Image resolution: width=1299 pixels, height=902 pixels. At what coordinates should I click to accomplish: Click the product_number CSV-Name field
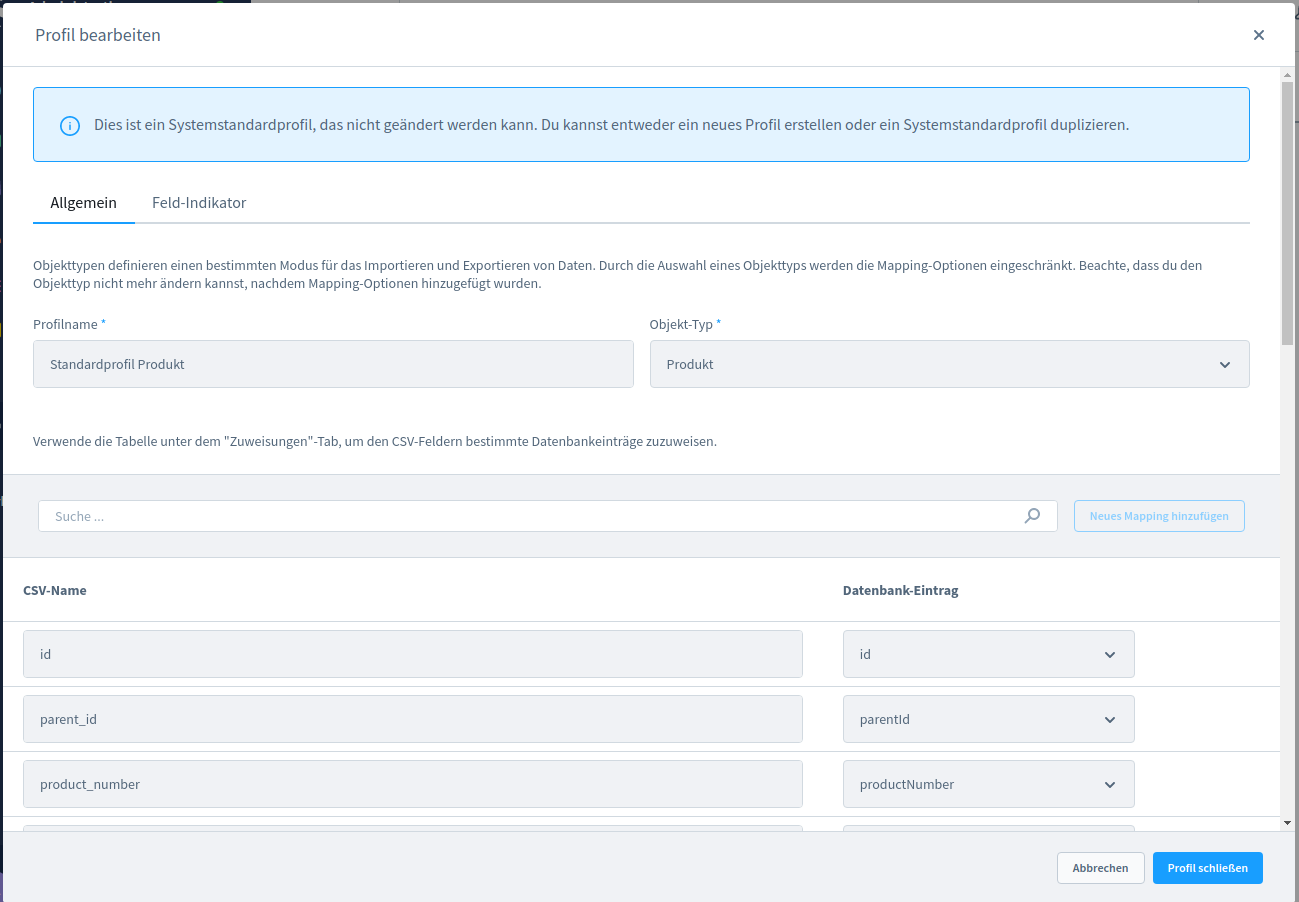coord(412,784)
